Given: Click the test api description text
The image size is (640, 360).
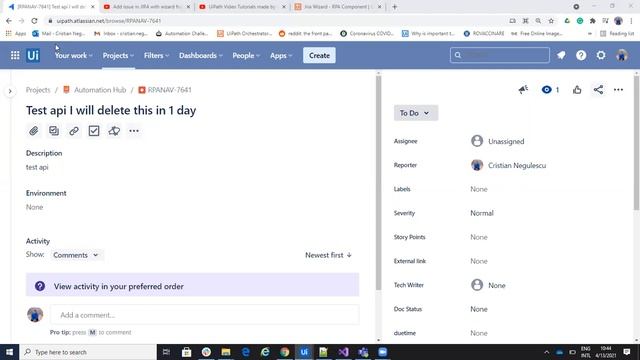Looking at the screenshot, I should click(37, 167).
